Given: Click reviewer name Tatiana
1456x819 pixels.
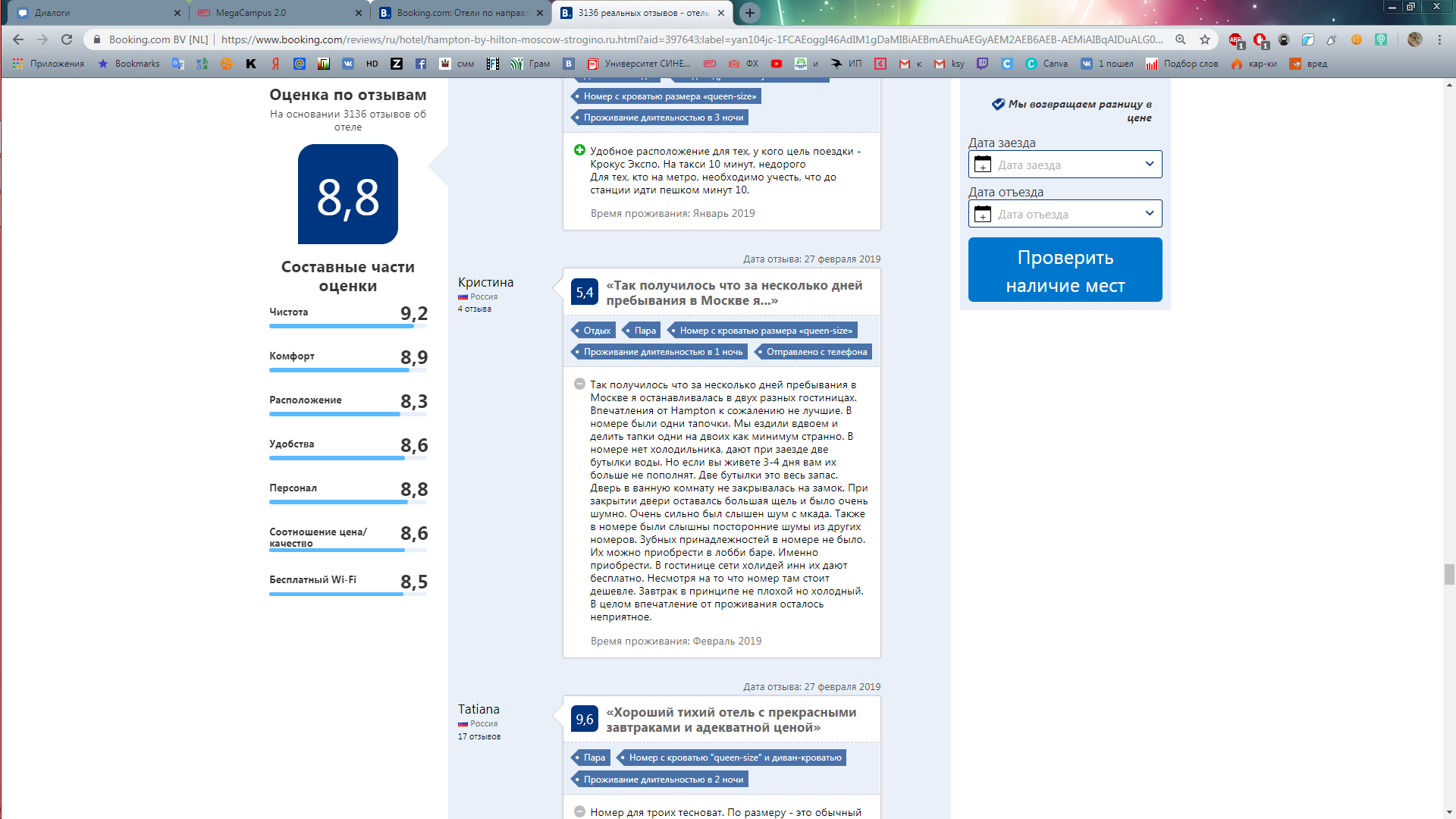Looking at the screenshot, I should pos(479,709).
